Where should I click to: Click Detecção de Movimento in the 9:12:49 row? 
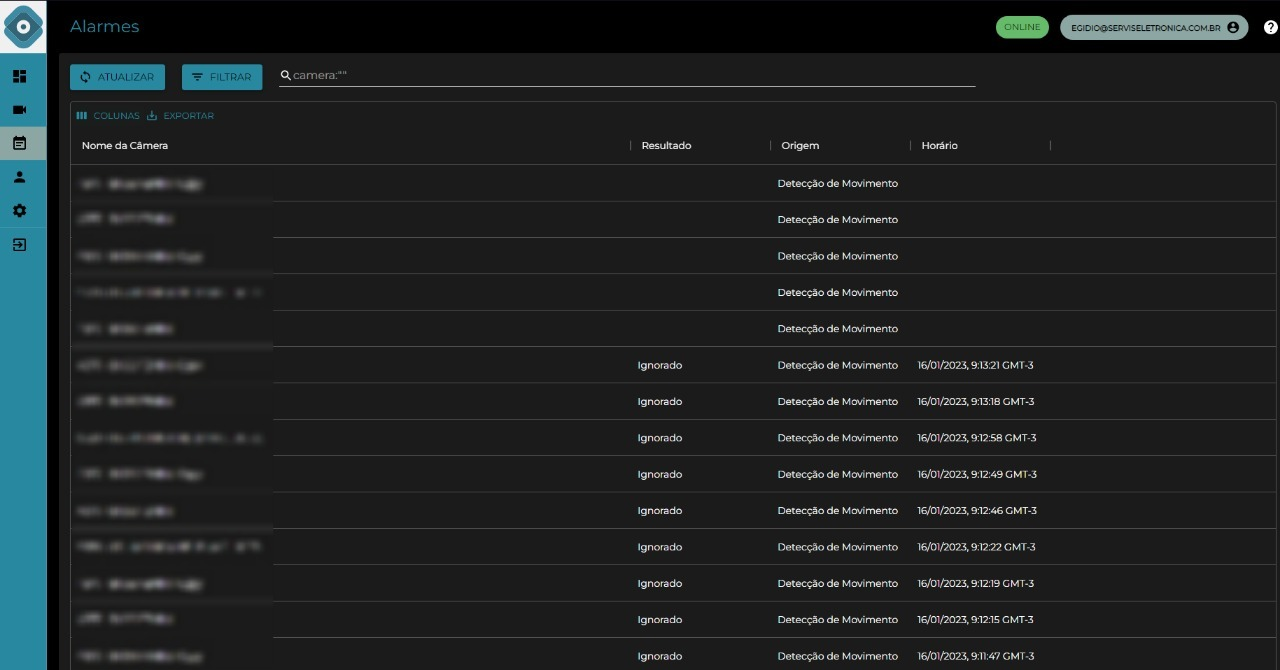(x=838, y=474)
